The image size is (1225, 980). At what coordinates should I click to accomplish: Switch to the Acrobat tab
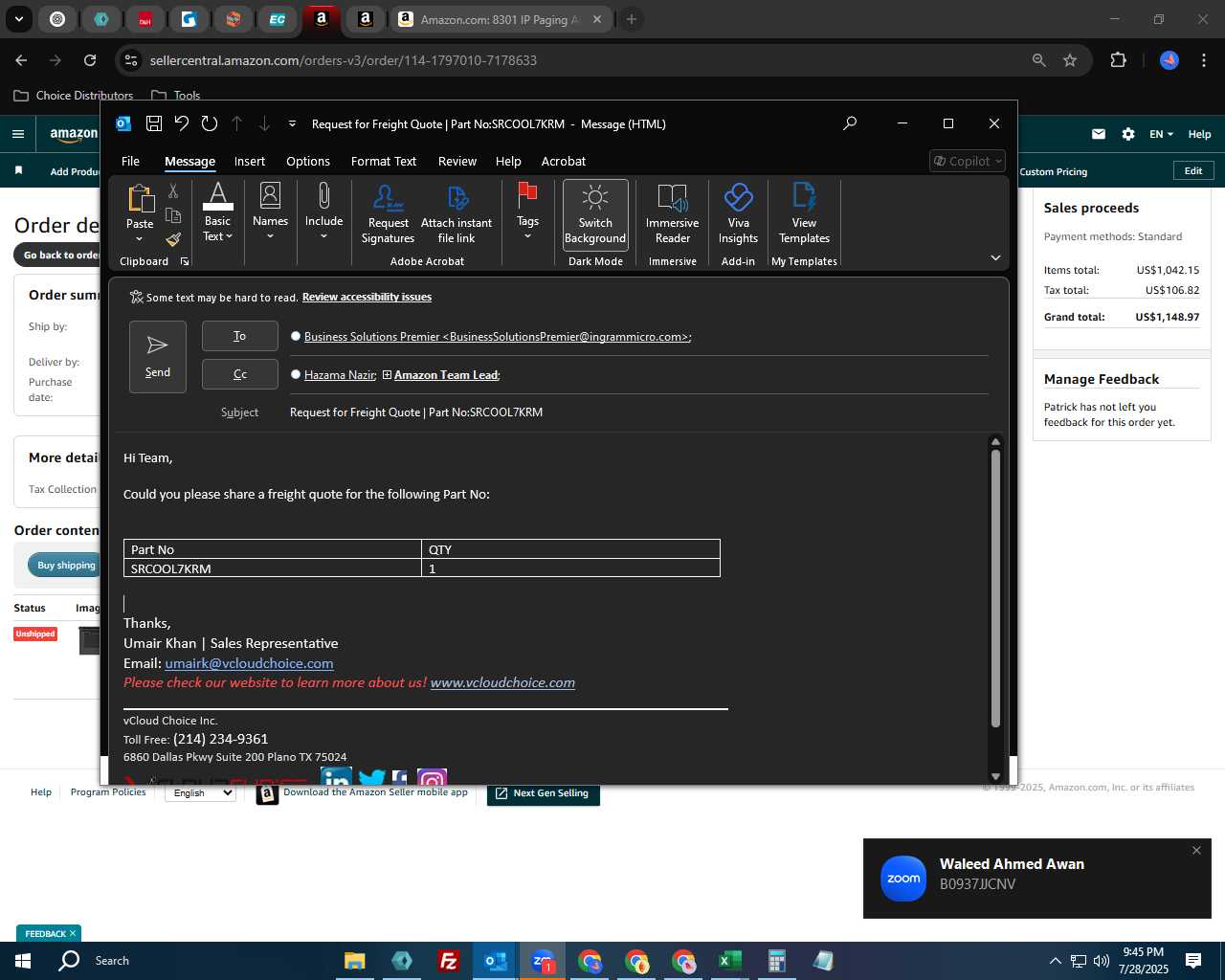[x=564, y=161]
